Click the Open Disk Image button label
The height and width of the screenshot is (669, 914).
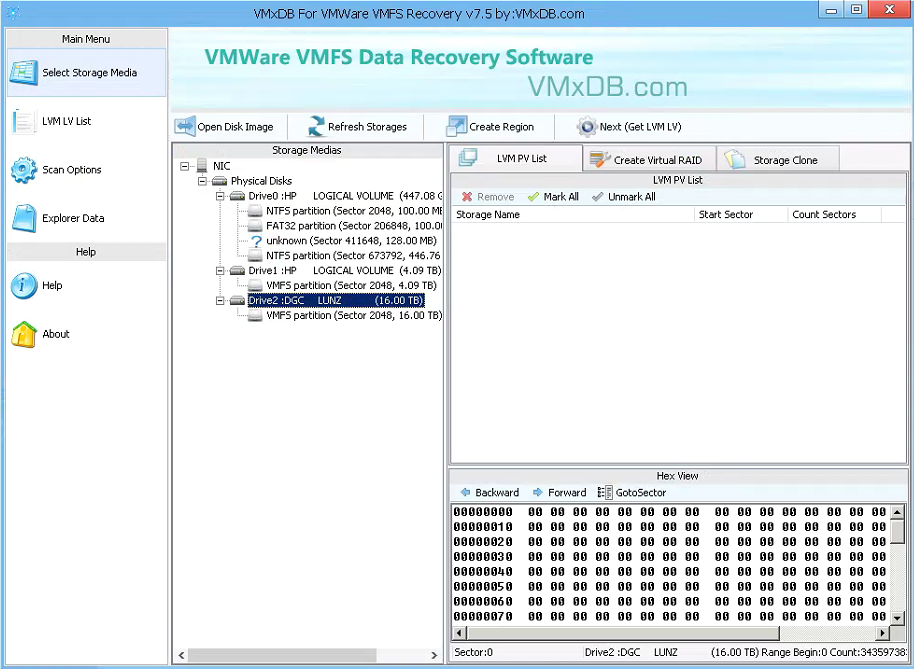(235, 127)
